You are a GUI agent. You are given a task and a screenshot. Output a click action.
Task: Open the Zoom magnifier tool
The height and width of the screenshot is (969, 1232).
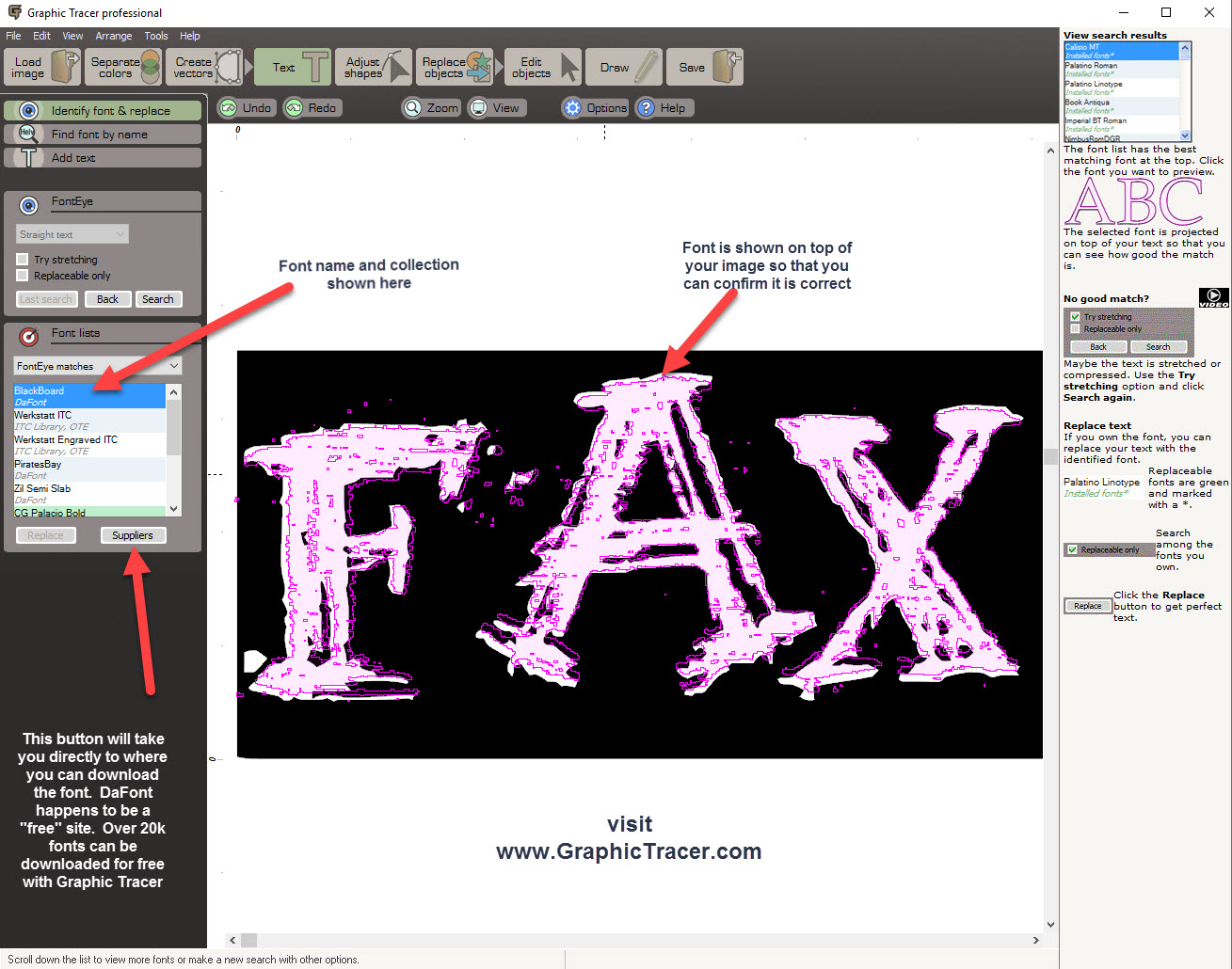pos(431,108)
